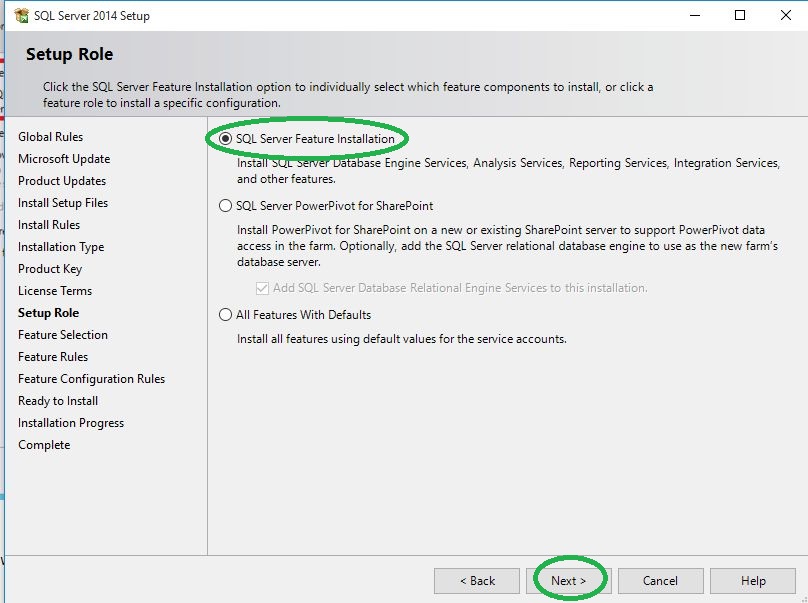Select Installation Type step in sidebar
The width and height of the screenshot is (808, 603).
[x=61, y=247]
